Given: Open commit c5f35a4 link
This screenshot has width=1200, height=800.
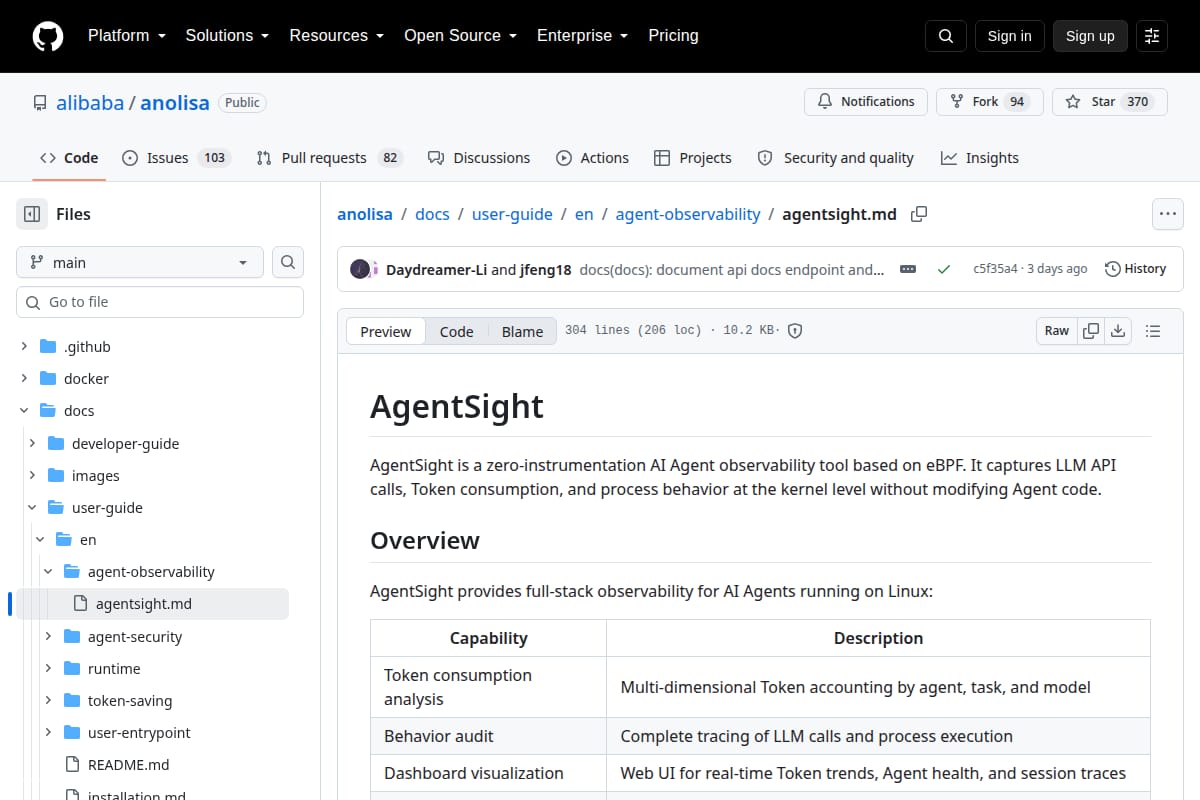Looking at the screenshot, I should point(995,269).
